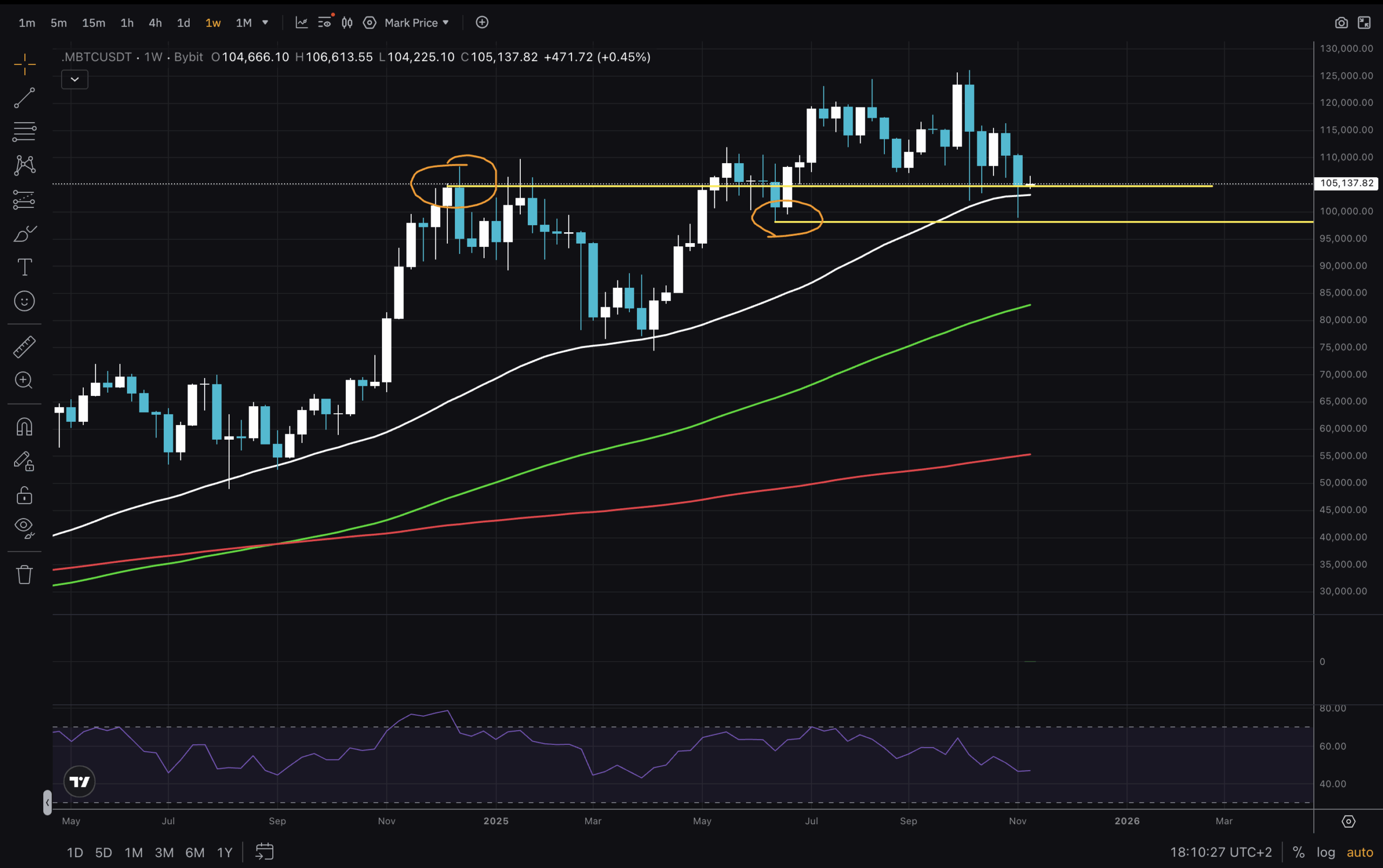
Task: Switch to the 4h timeframe
Action: 155,22
